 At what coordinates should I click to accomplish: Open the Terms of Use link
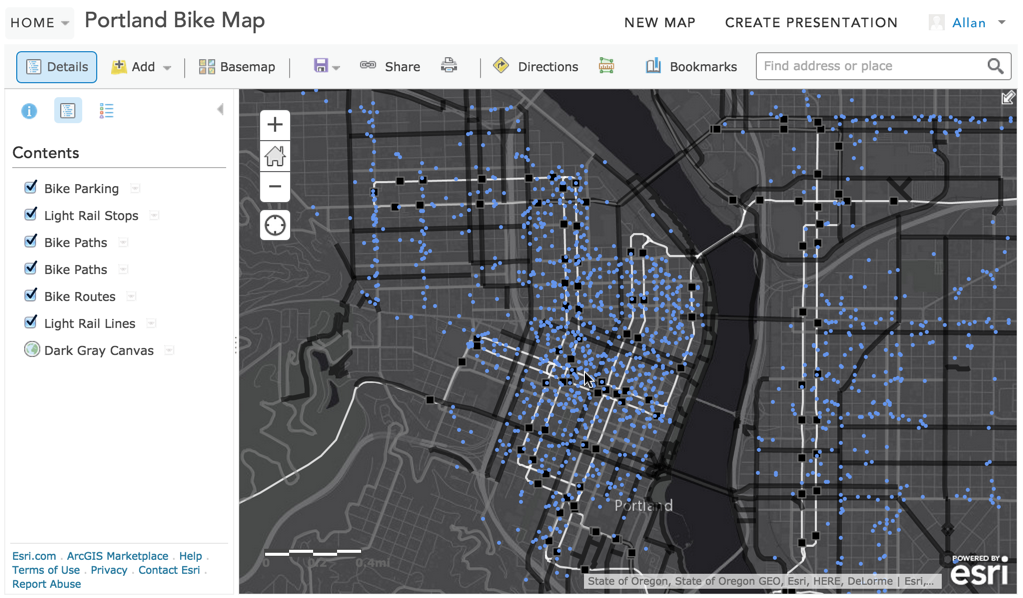(46, 569)
